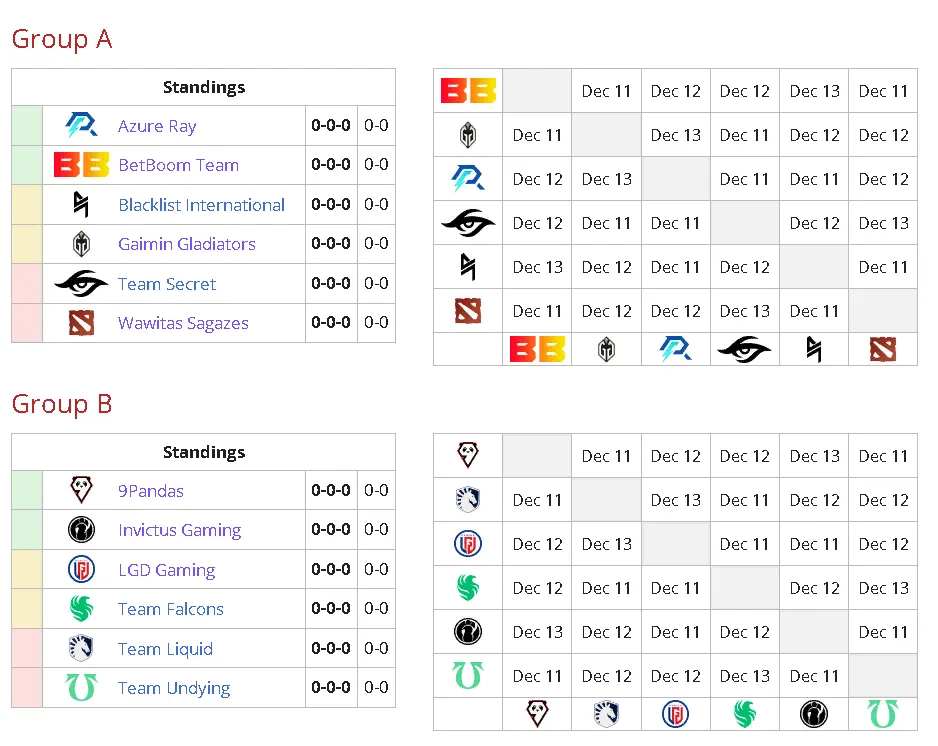Open the 9Pandas team link

151,491
